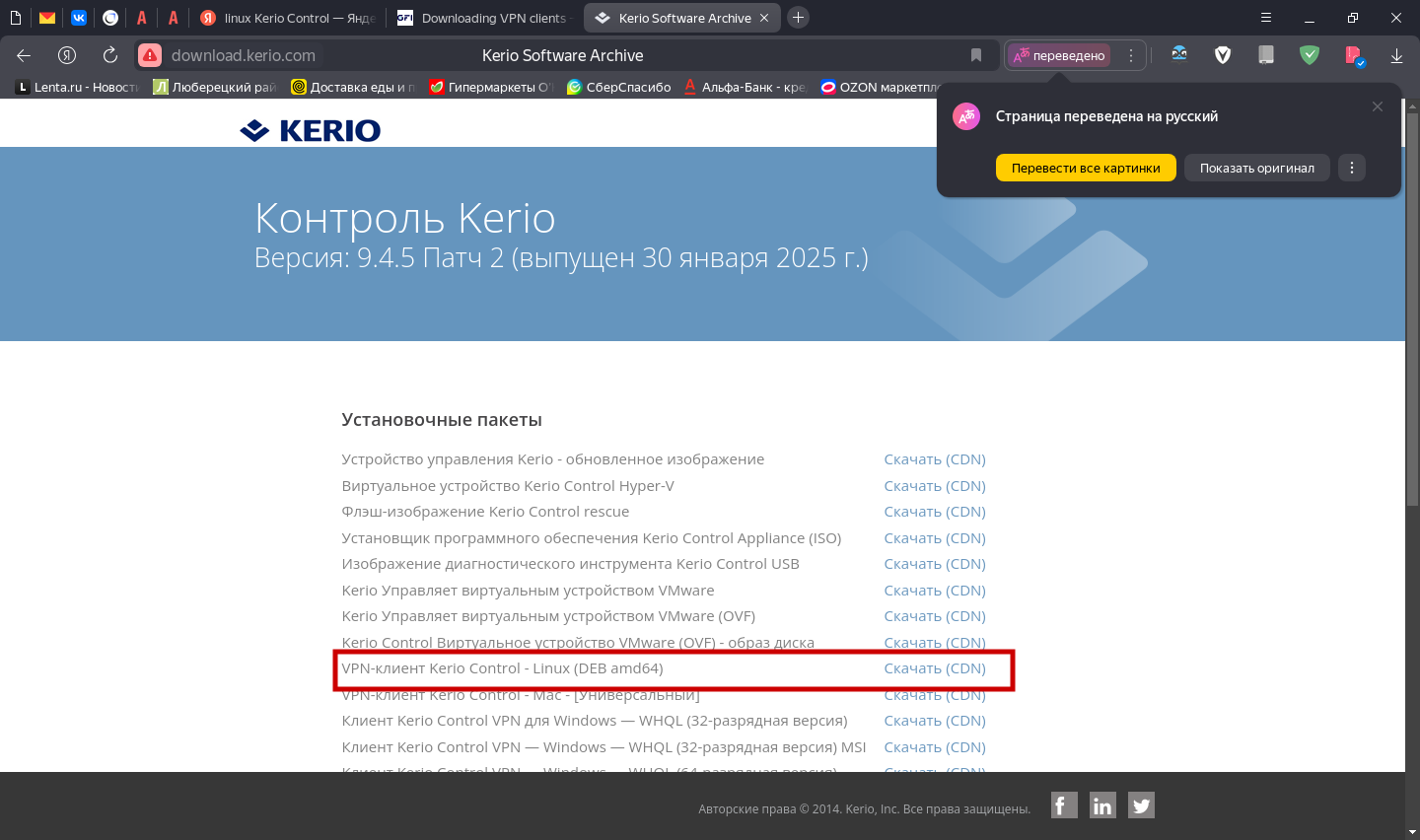Close the Kerio Software Archive tab
Screen dimensions: 1420x840
(764, 18)
